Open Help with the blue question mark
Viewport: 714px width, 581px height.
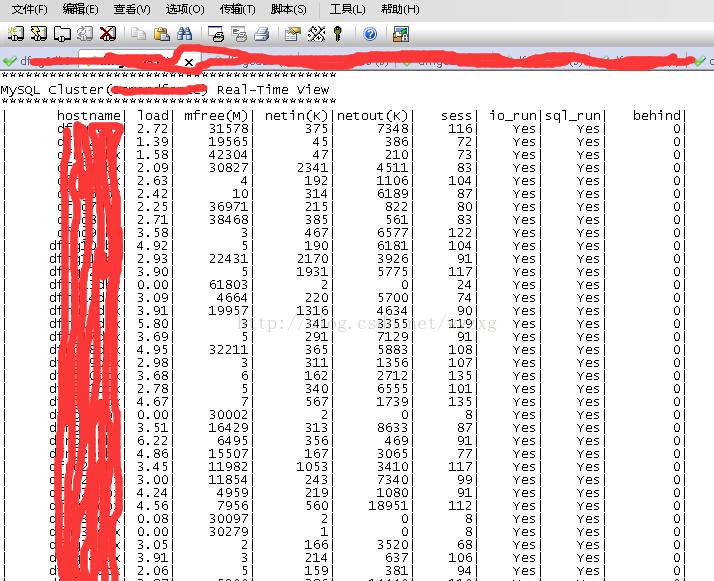click(x=370, y=34)
